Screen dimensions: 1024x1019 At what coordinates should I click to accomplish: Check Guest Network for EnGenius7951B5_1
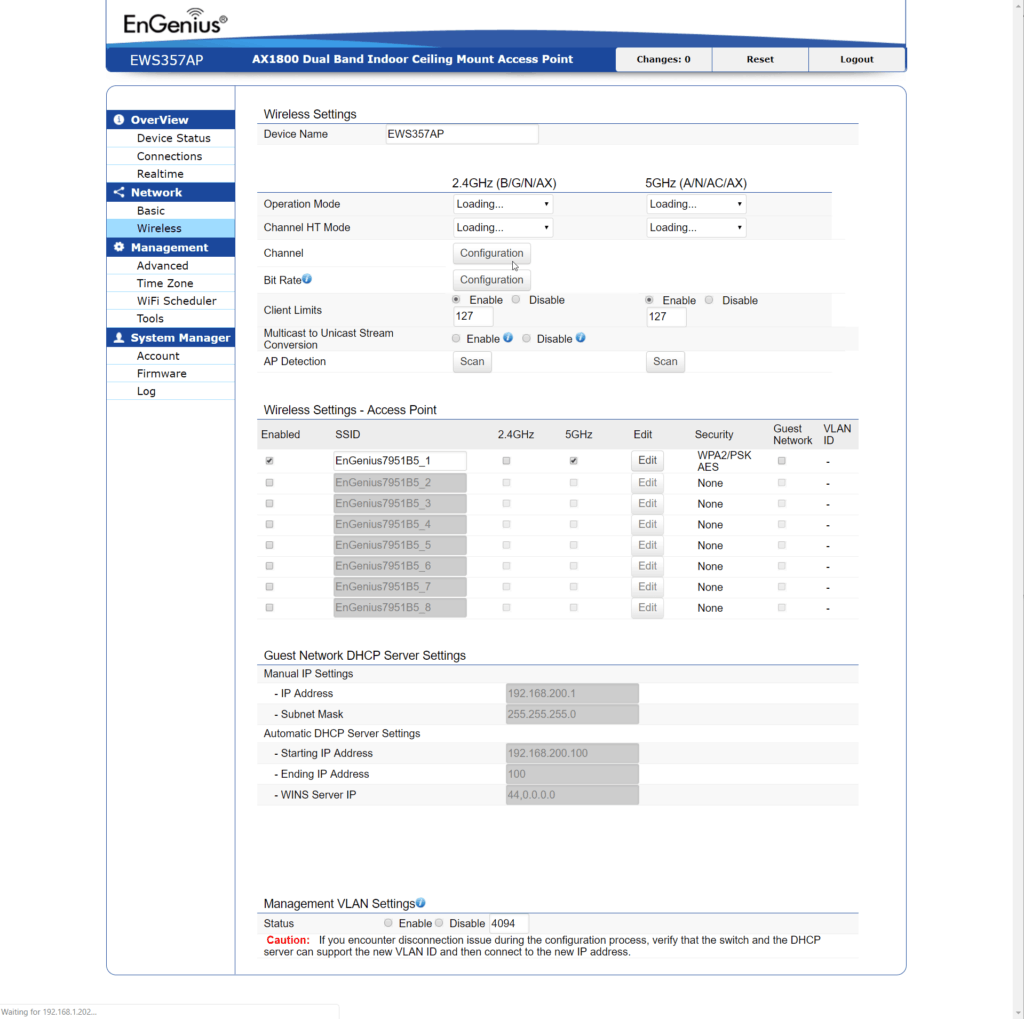coord(782,461)
